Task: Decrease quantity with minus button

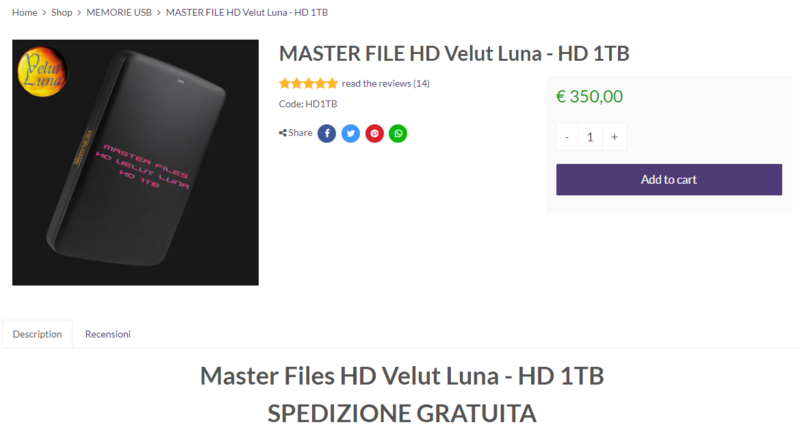Action: (567, 137)
